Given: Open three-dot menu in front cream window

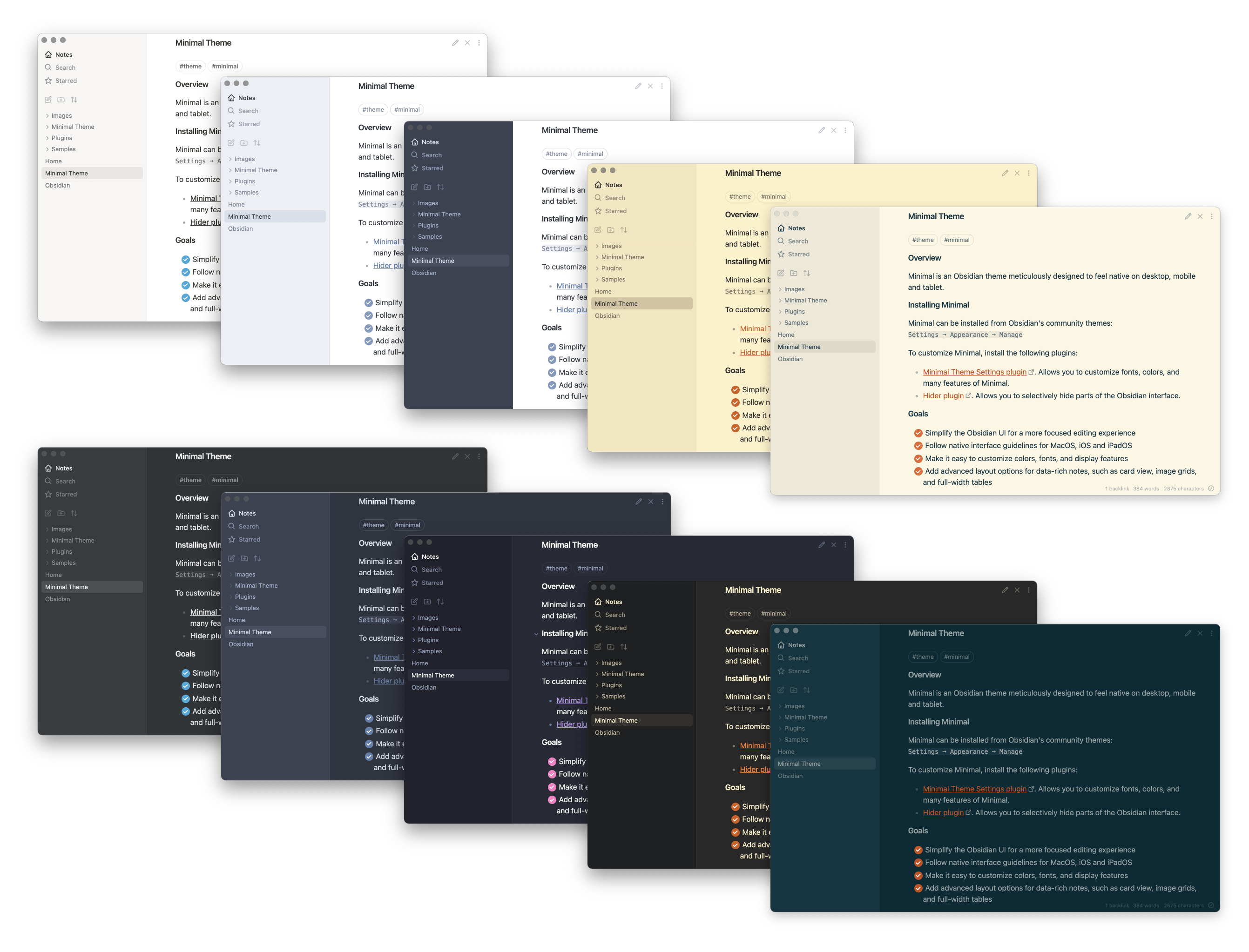Looking at the screenshot, I should (1212, 216).
